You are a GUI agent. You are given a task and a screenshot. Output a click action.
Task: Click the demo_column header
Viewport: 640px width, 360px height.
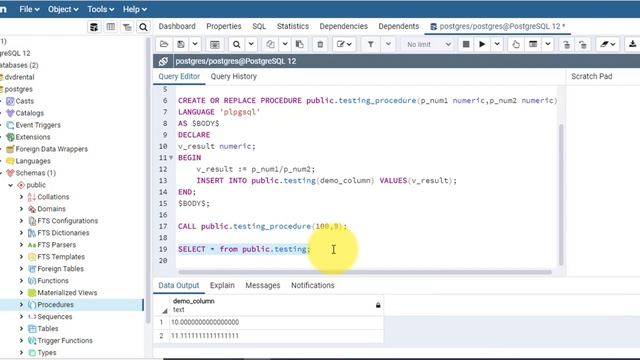(x=276, y=305)
